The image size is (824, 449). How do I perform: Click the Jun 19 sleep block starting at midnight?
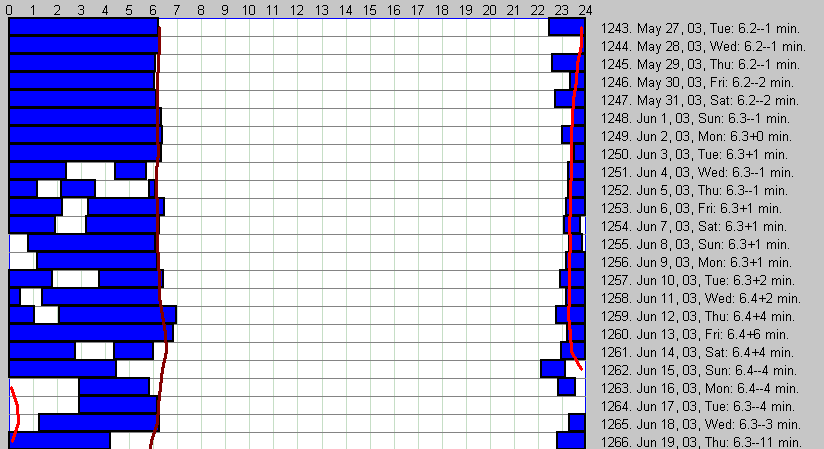click(x=59, y=441)
